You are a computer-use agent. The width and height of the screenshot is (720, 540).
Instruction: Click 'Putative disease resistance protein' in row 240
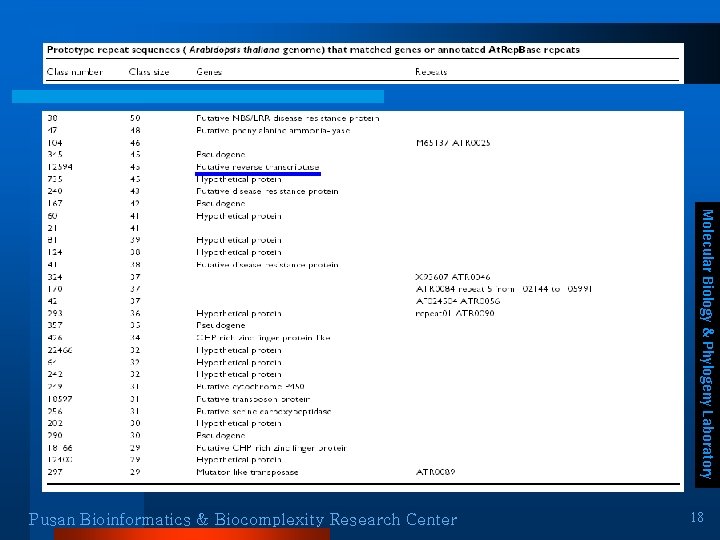click(x=267, y=191)
